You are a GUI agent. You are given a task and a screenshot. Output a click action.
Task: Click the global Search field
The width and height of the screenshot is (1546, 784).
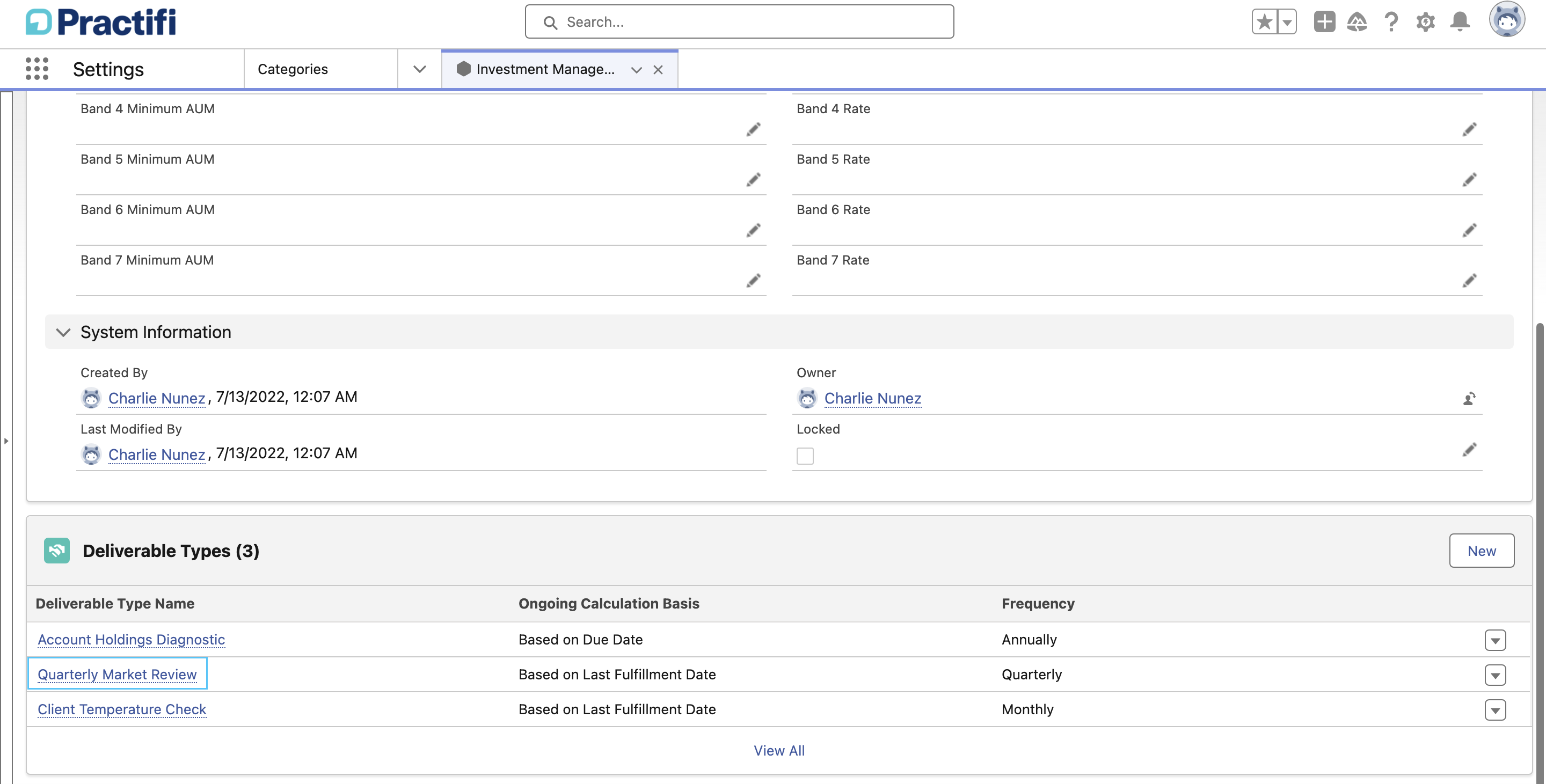point(739,22)
